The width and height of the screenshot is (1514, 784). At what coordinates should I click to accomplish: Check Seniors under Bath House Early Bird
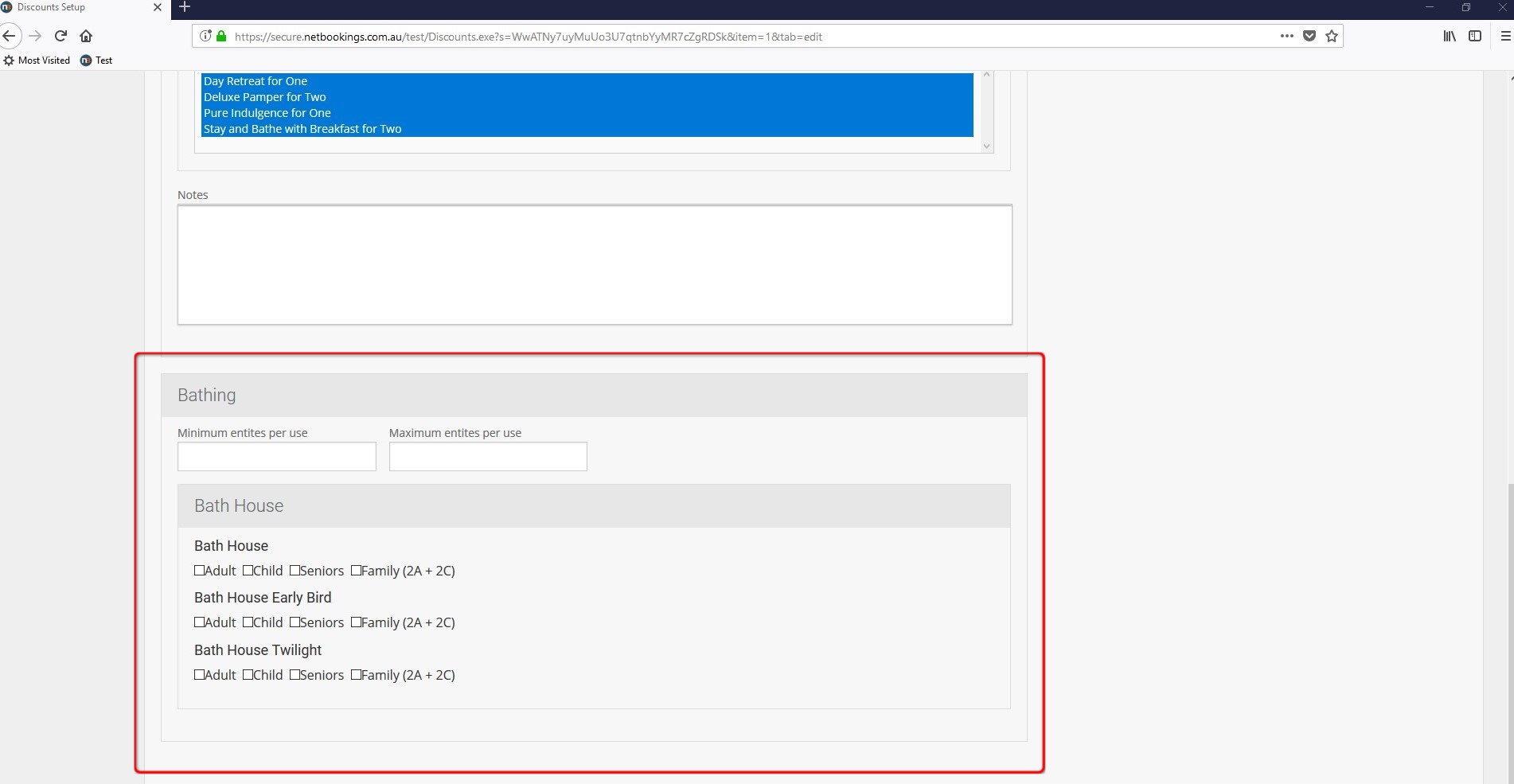pos(295,622)
